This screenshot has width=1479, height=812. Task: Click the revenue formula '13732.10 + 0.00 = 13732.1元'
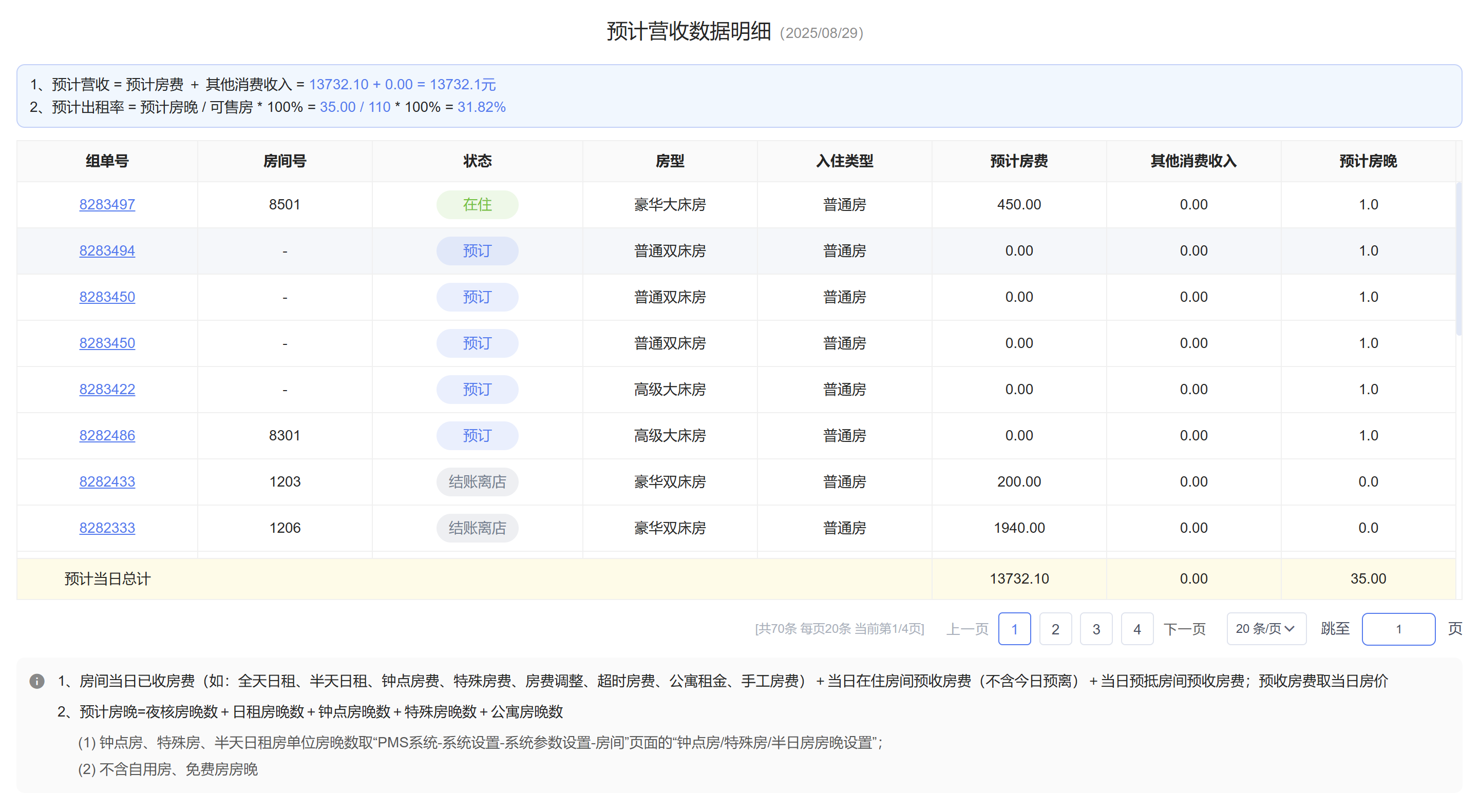pos(403,84)
